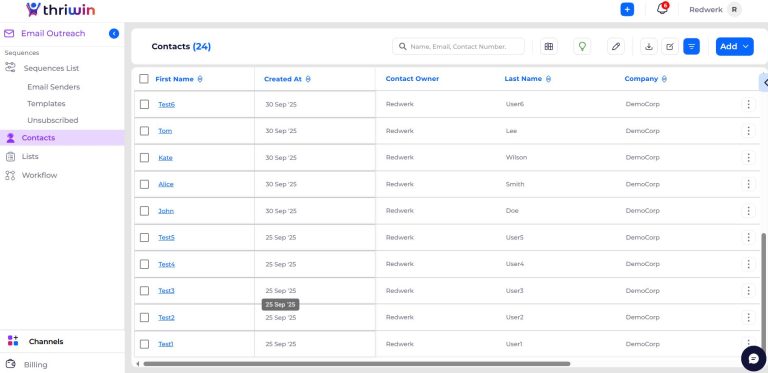Expand the right side panel arrow
This screenshot has height=373, width=768.
(764, 83)
